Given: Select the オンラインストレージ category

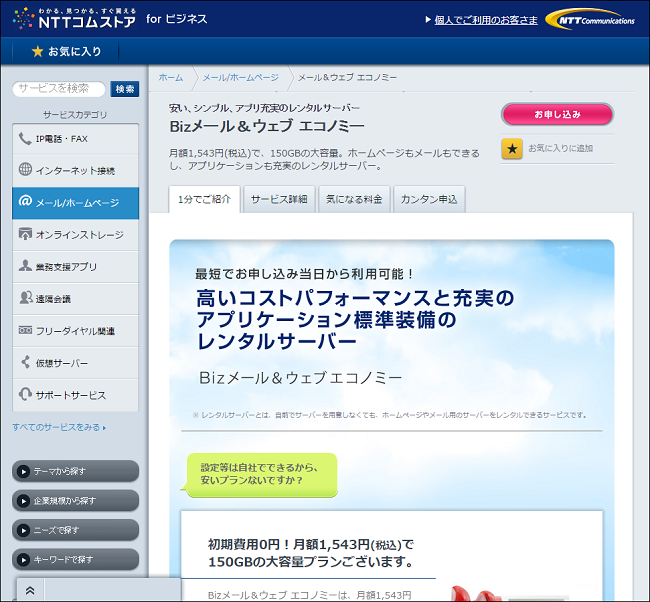Looking at the screenshot, I should [x=75, y=235].
